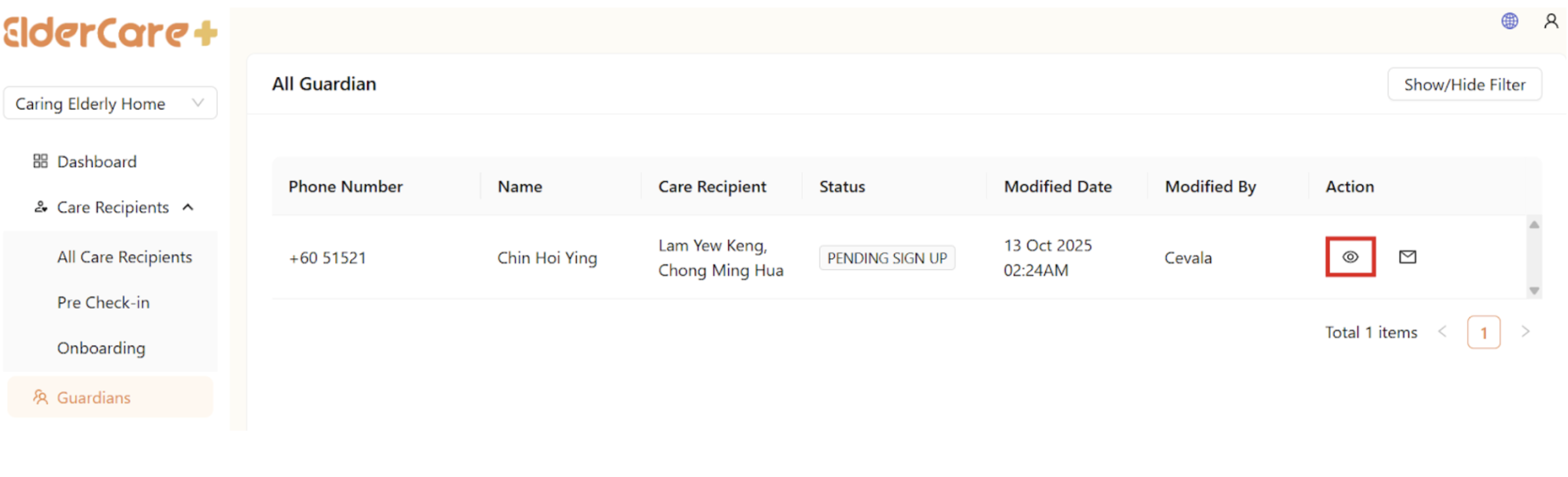Select All Care Recipients menu item
This screenshot has width=1568, height=477.
click(x=125, y=257)
